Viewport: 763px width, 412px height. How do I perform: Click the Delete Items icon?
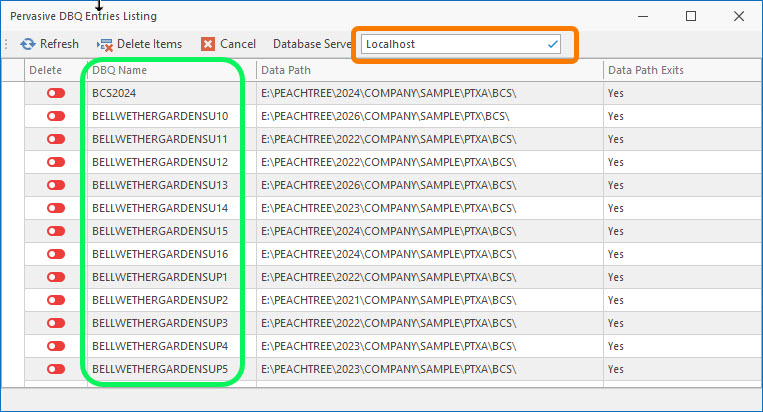point(104,44)
